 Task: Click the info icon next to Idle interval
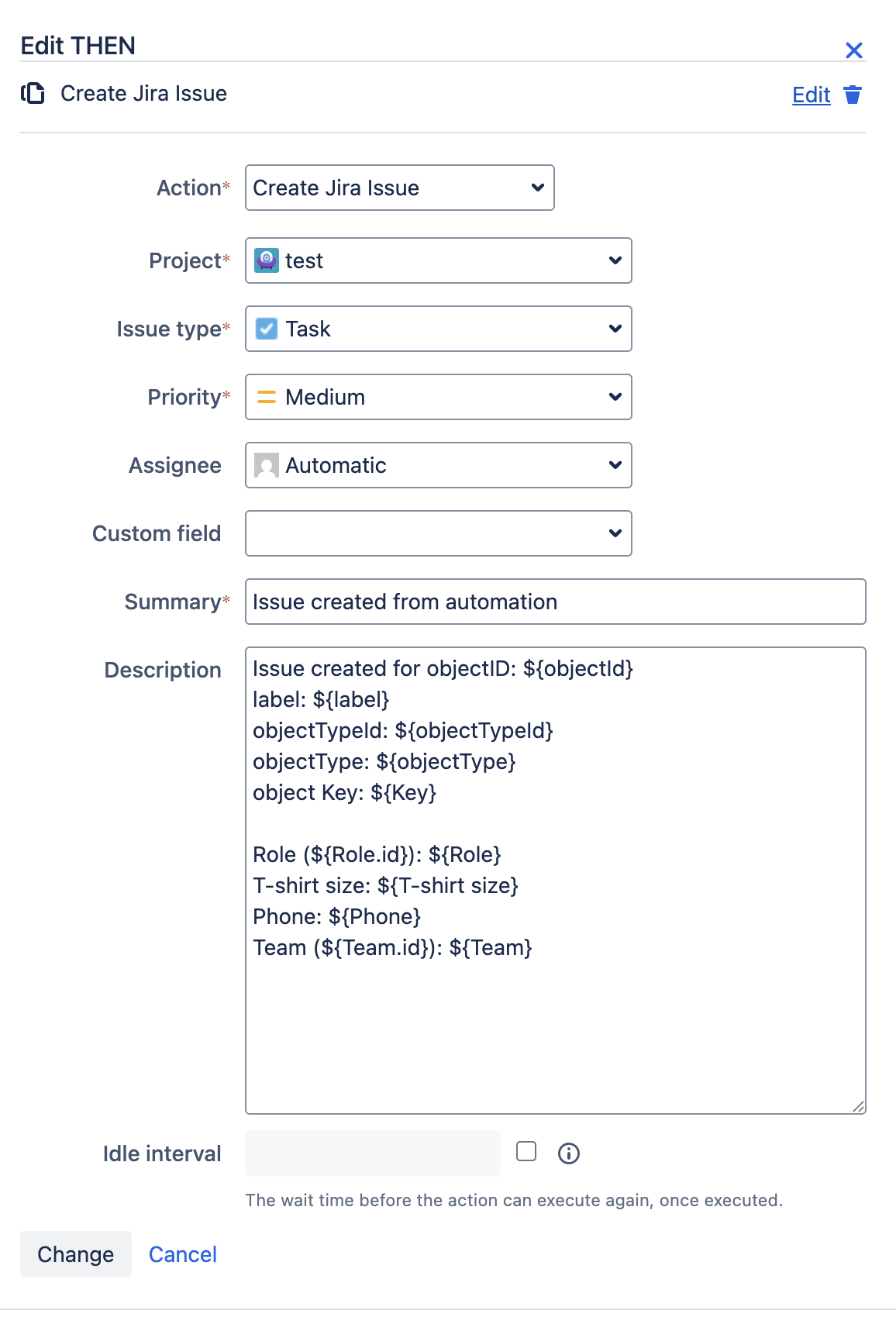coord(569,1153)
